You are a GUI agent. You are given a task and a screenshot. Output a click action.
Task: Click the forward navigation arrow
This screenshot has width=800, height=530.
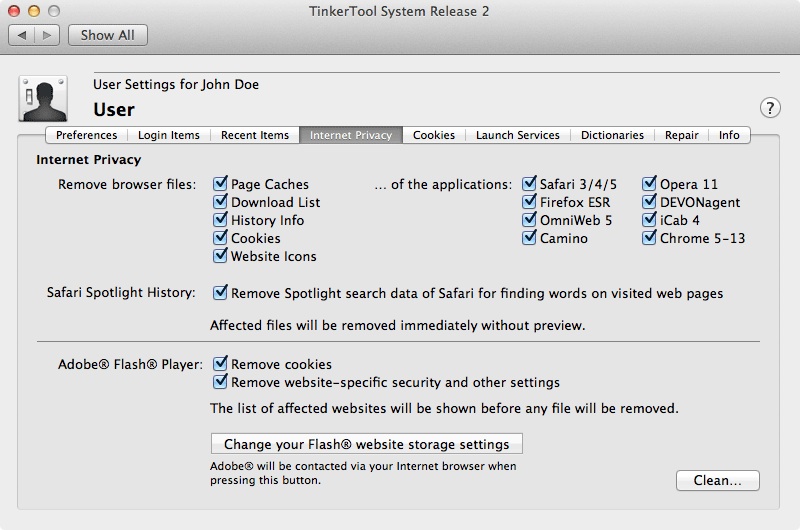(47, 35)
